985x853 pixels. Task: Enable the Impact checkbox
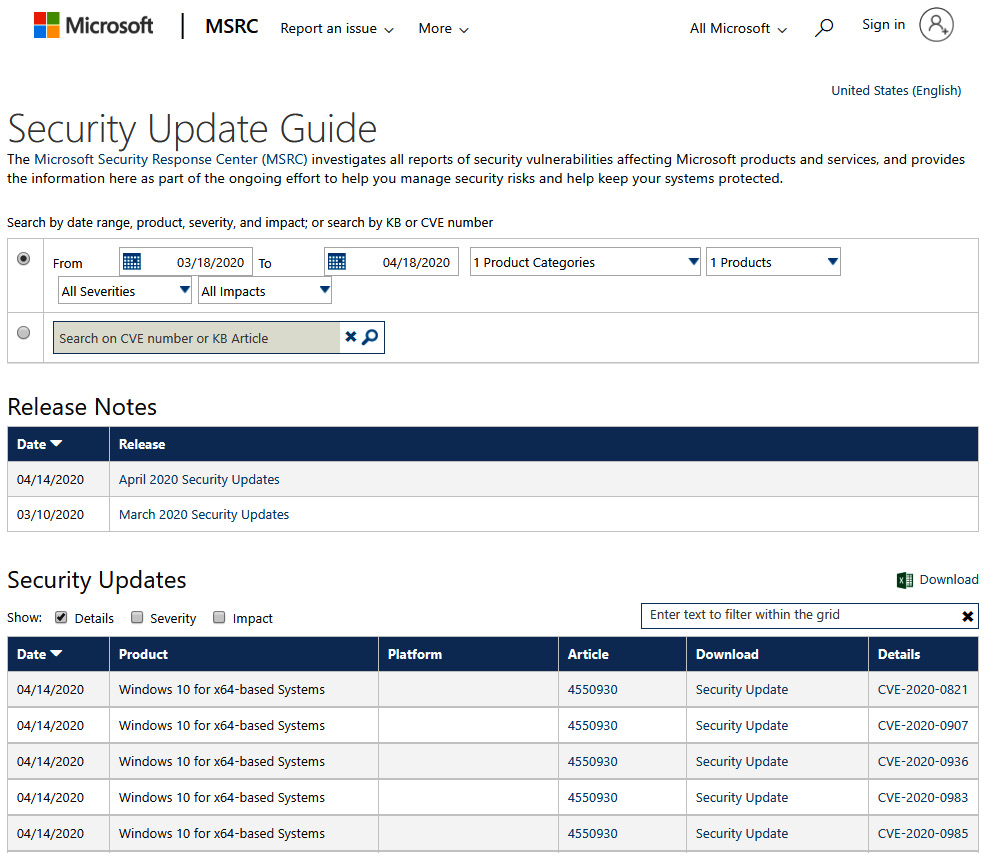click(x=219, y=618)
